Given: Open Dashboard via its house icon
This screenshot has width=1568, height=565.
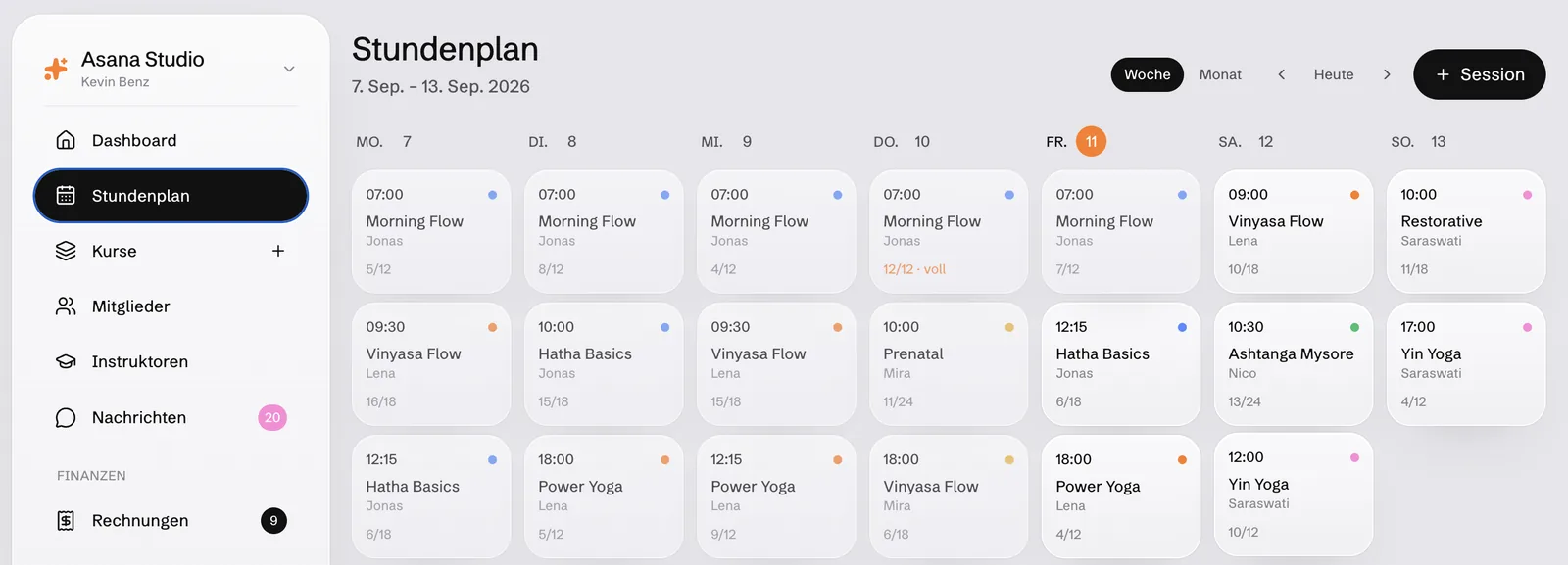Looking at the screenshot, I should (x=66, y=140).
